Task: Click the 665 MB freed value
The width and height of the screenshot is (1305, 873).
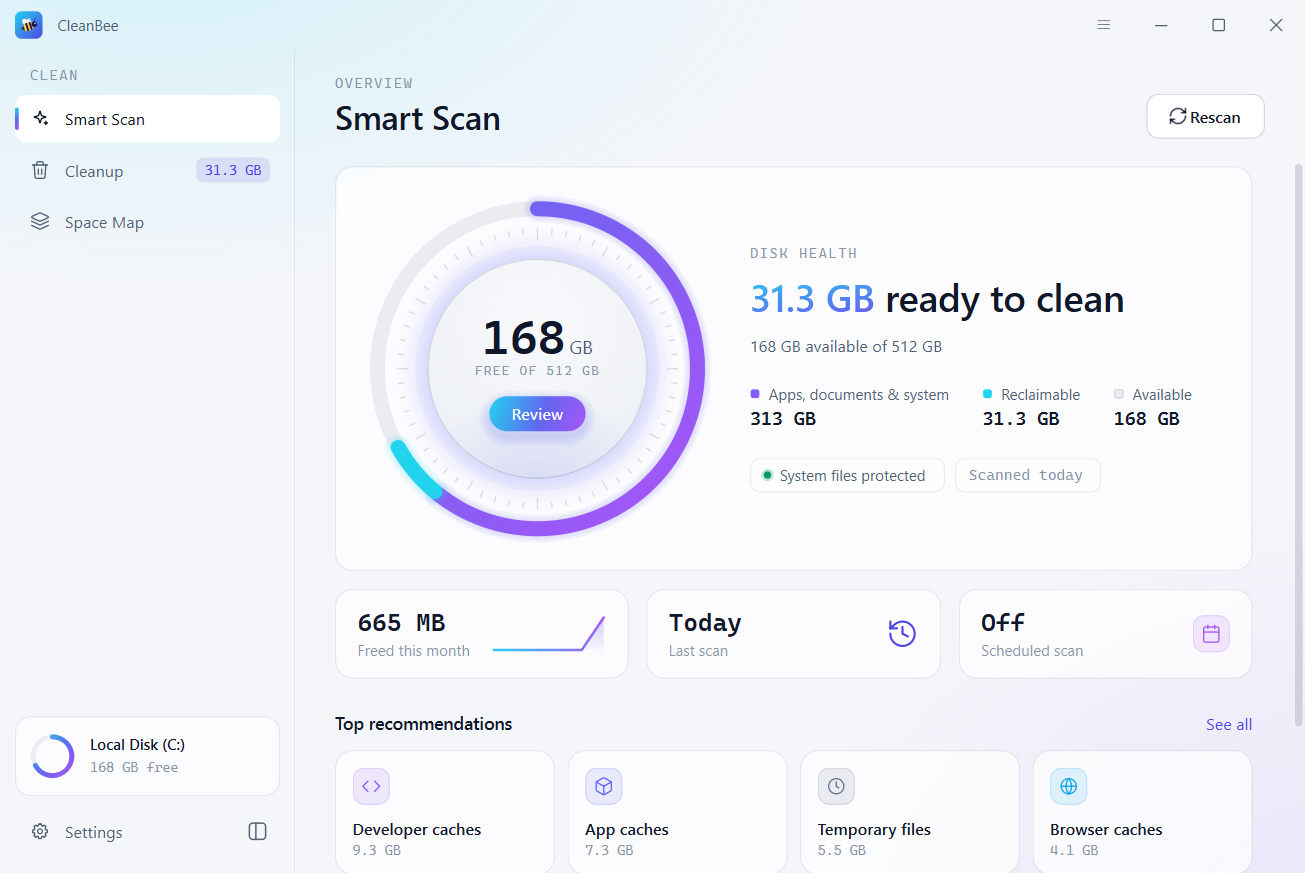Action: [x=401, y=623]
